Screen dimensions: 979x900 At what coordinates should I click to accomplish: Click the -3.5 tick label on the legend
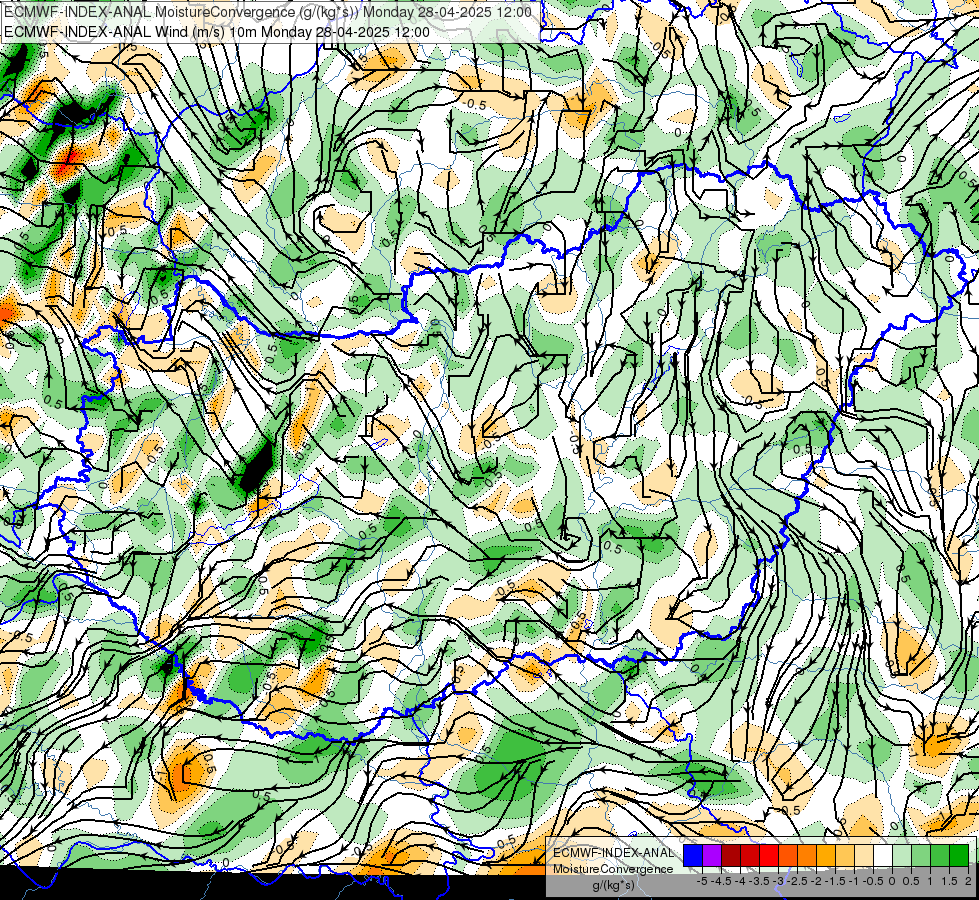click(759, 881)
